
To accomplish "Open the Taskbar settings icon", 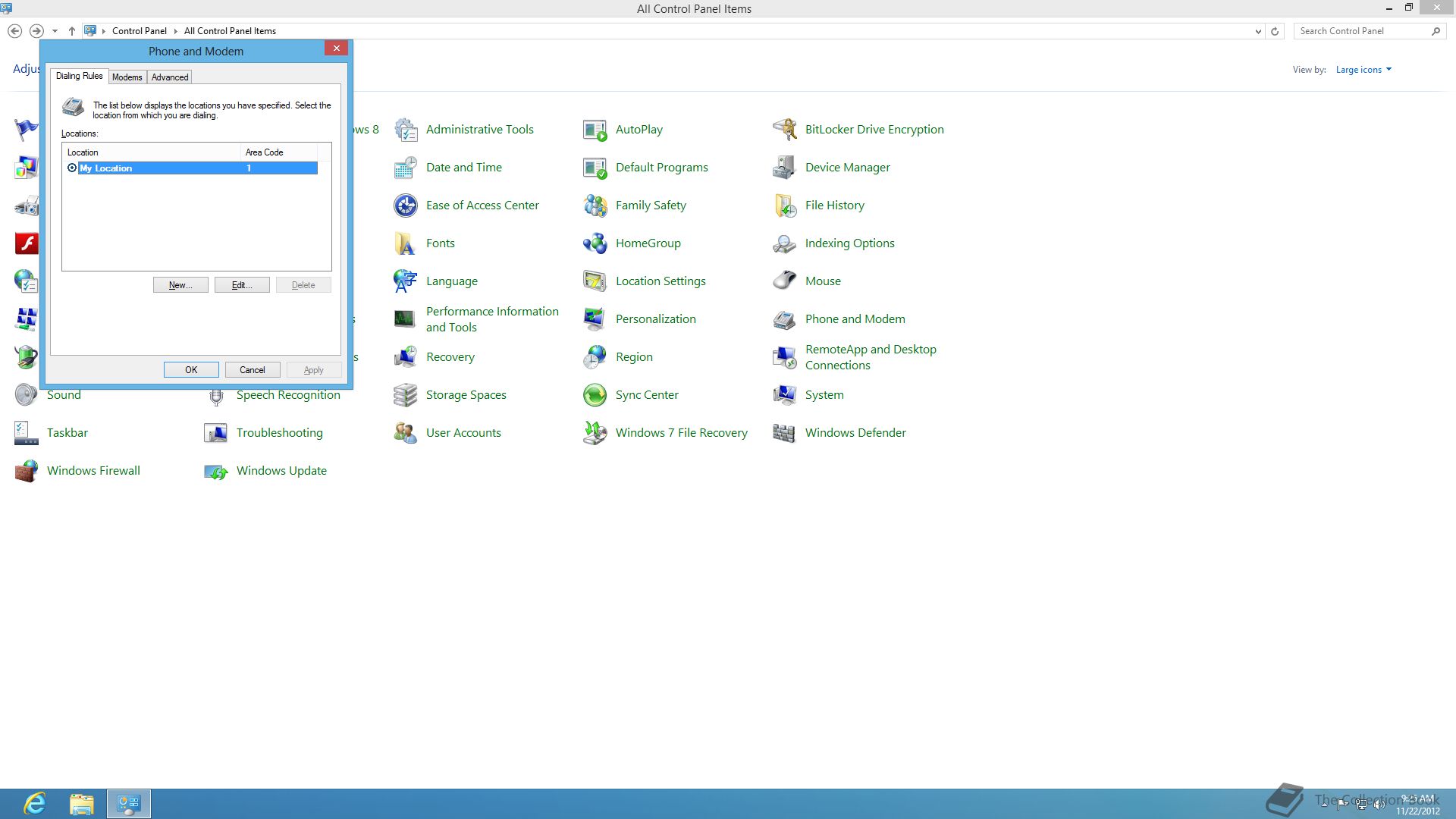I will (x=27, y=433).
